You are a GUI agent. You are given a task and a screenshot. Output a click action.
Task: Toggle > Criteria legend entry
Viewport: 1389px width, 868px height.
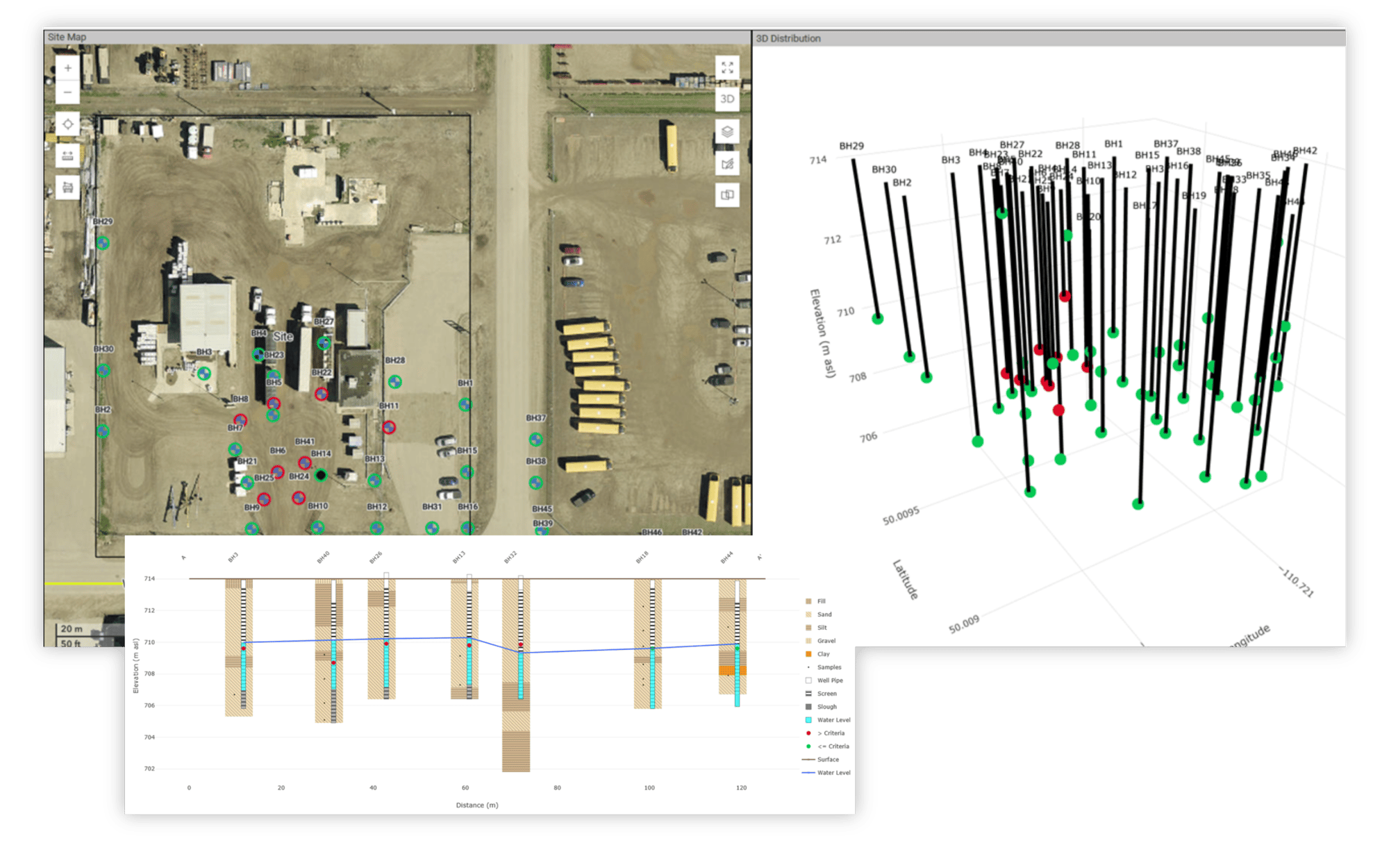pos(831,733)
